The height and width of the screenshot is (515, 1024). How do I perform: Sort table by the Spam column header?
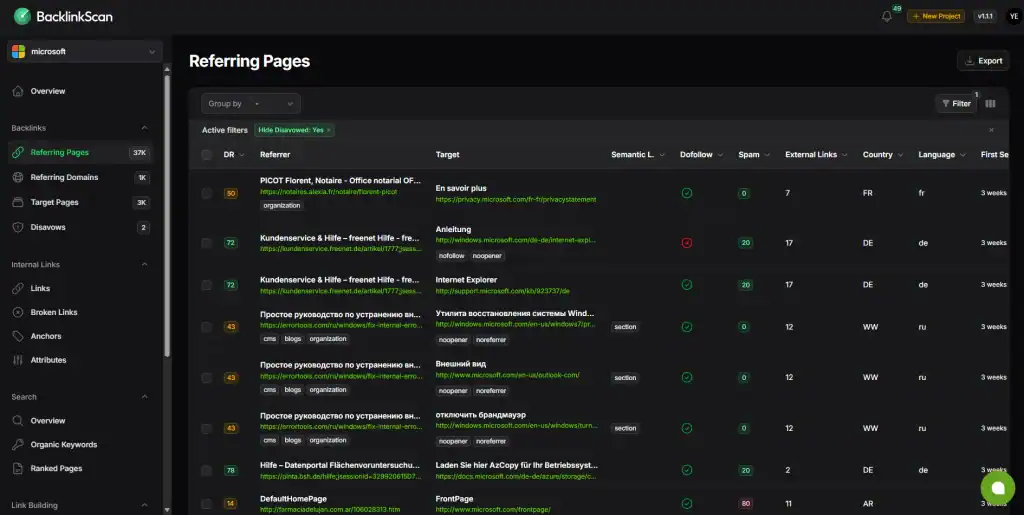point(748,155)
